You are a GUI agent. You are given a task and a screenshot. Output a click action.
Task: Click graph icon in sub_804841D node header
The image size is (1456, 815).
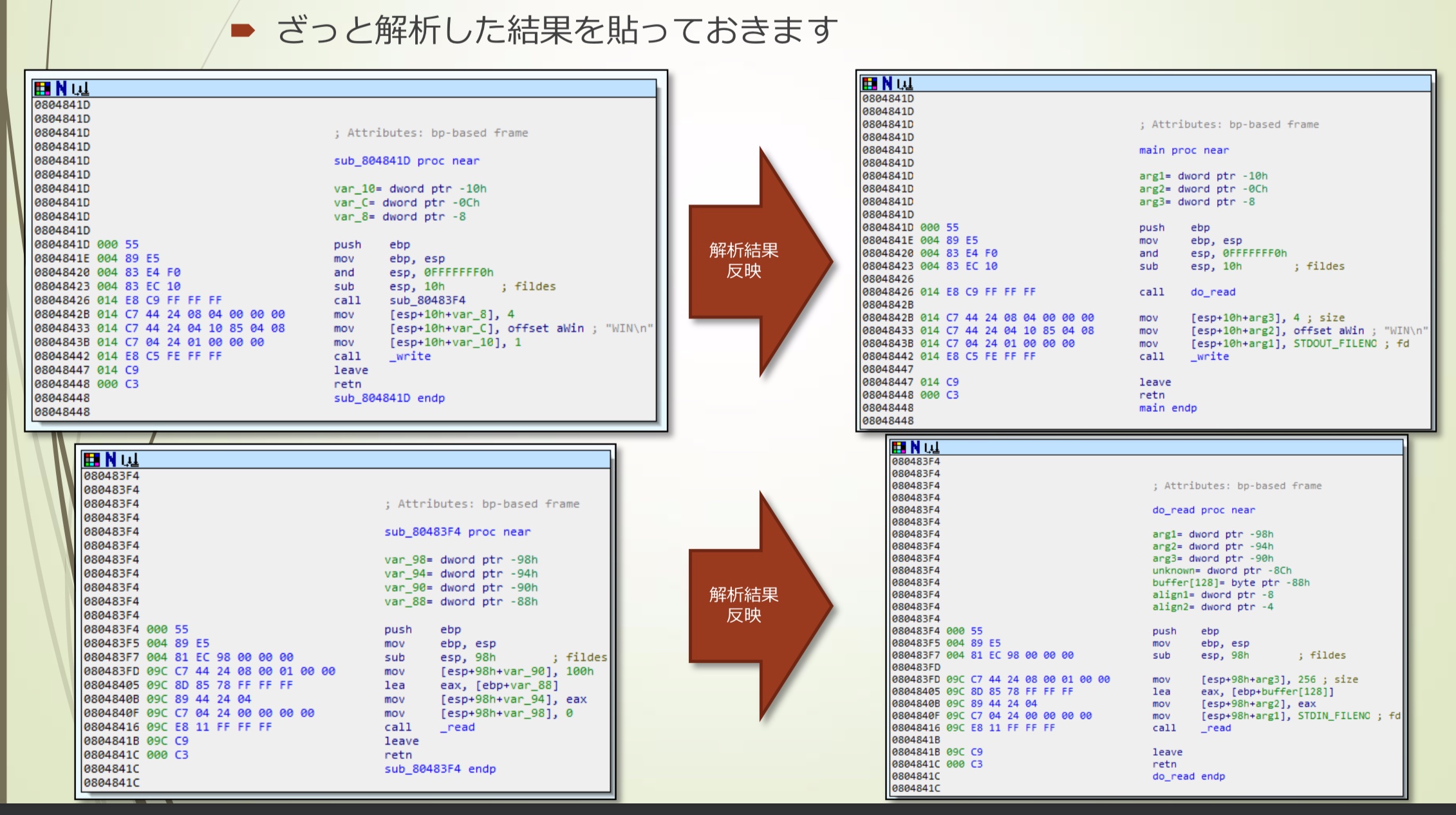80,89
